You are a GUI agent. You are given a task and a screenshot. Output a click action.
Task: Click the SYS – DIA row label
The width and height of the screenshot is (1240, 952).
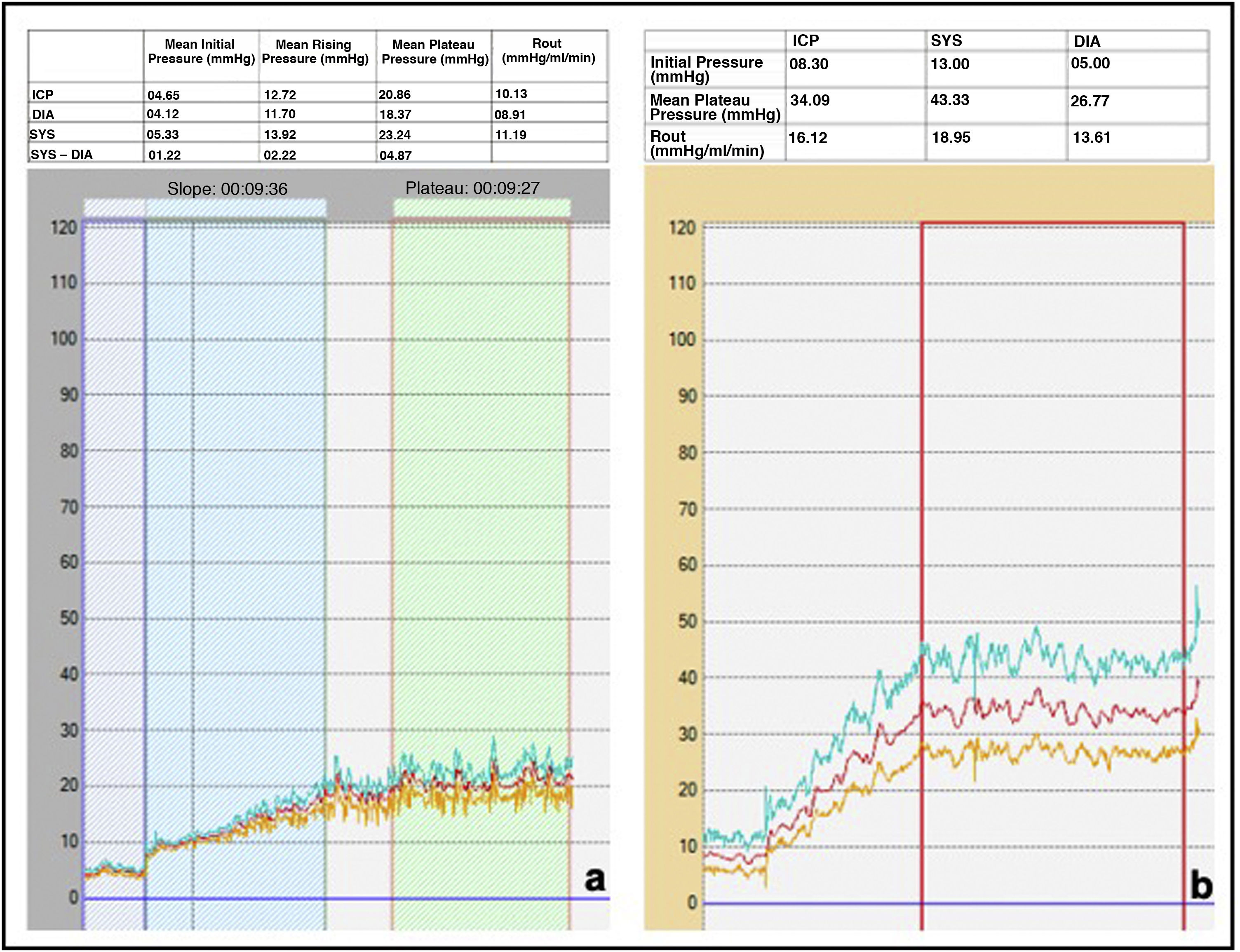point(62,155)
